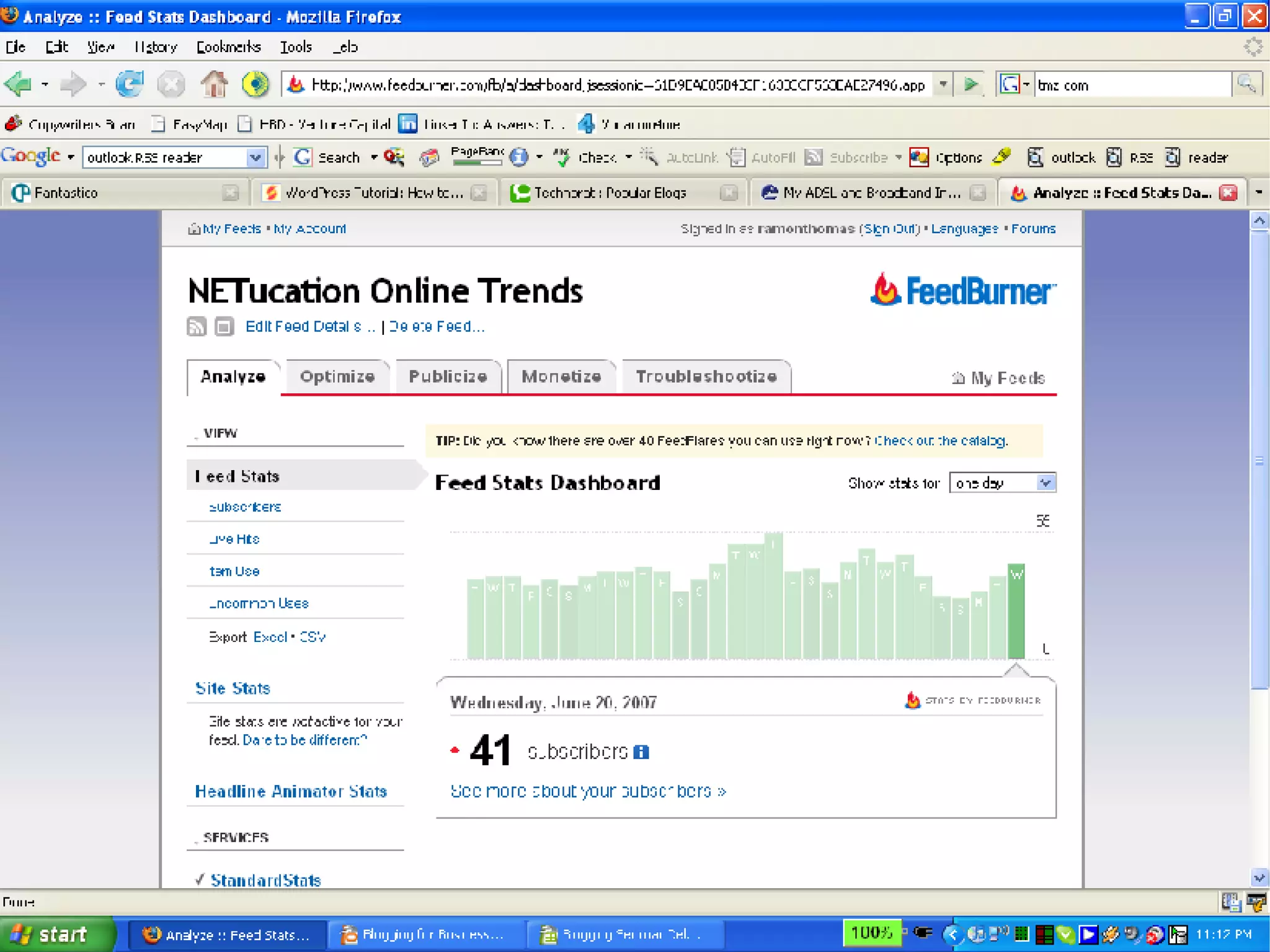Click the green Go arrow beside the address bar
The height and width of the screenshot is (952, 1270).
click(971, 84)
